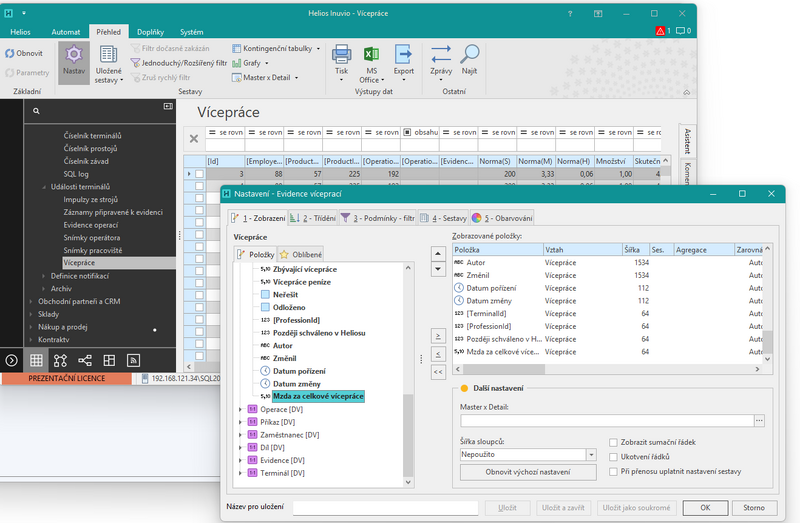Click the MS Office Excel icon

point(371,54)
